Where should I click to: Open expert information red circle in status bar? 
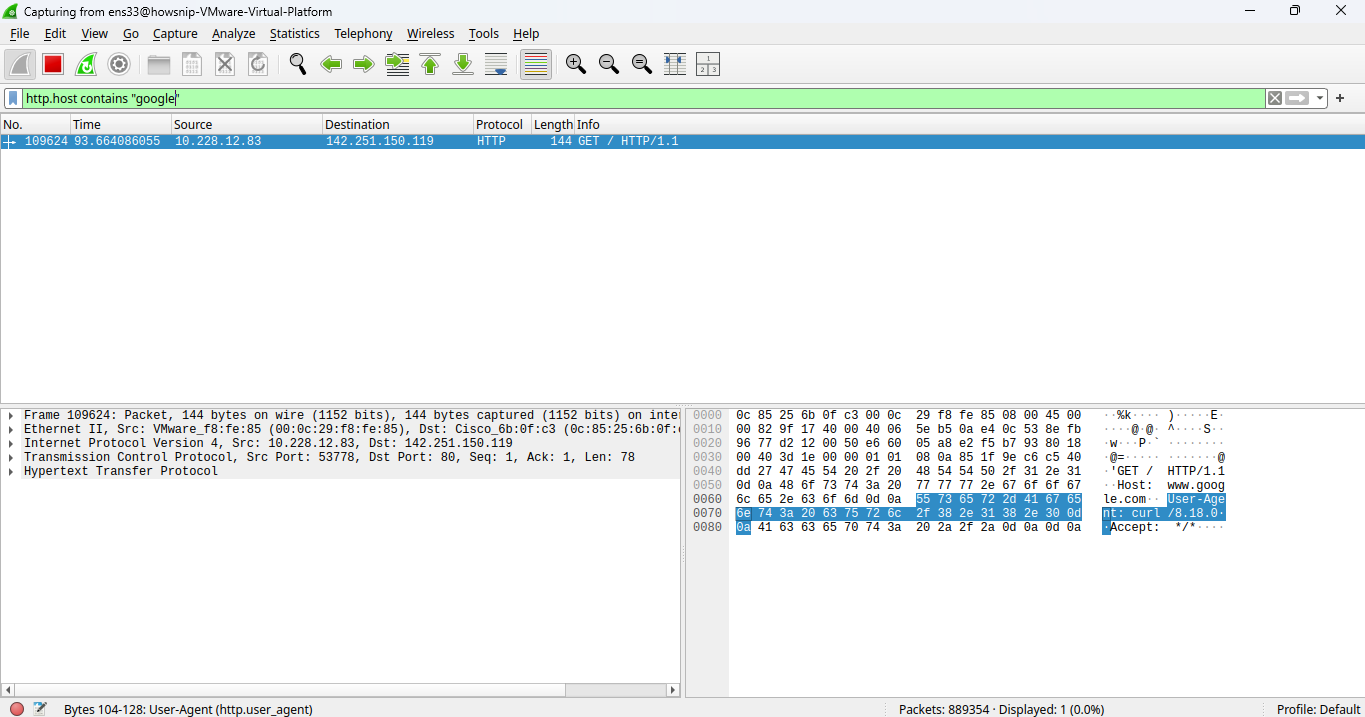(x=17, y=709)
